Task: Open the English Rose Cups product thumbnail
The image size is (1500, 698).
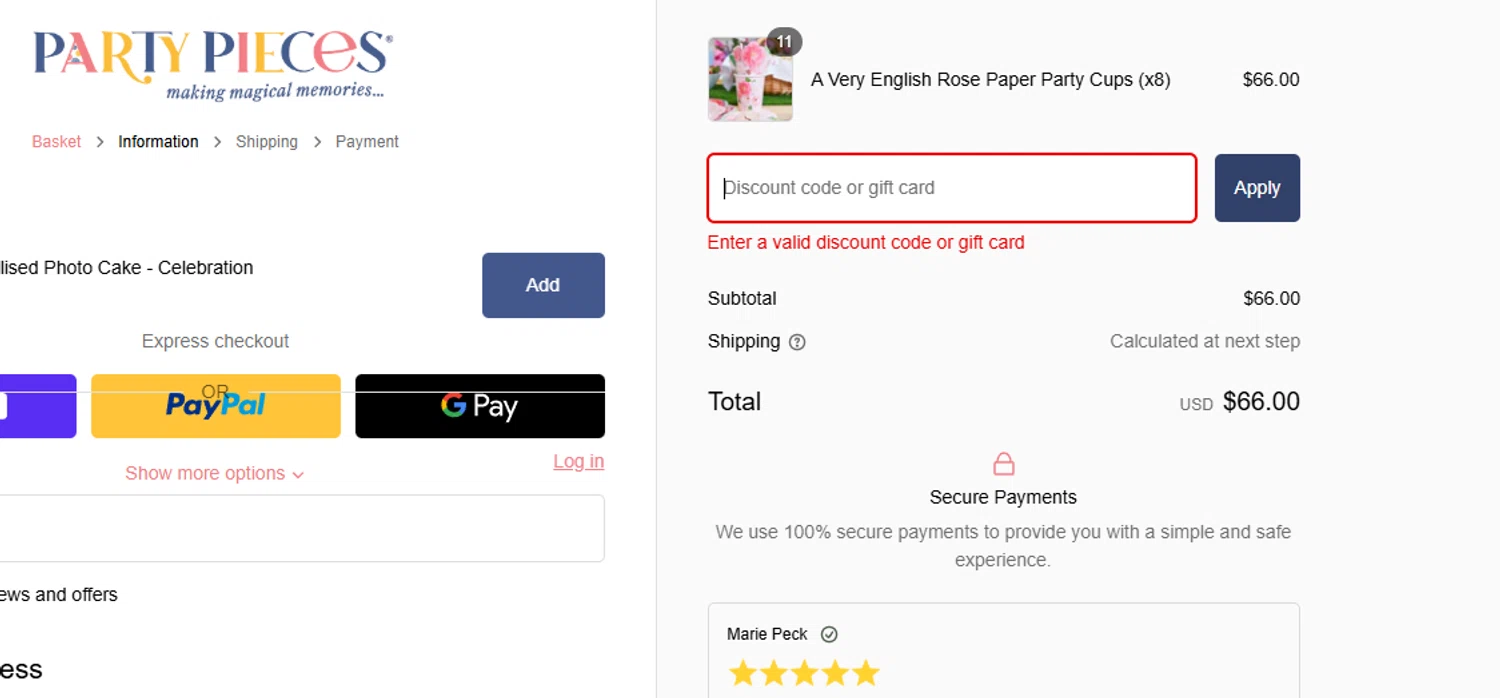Action: pos(750,80)
